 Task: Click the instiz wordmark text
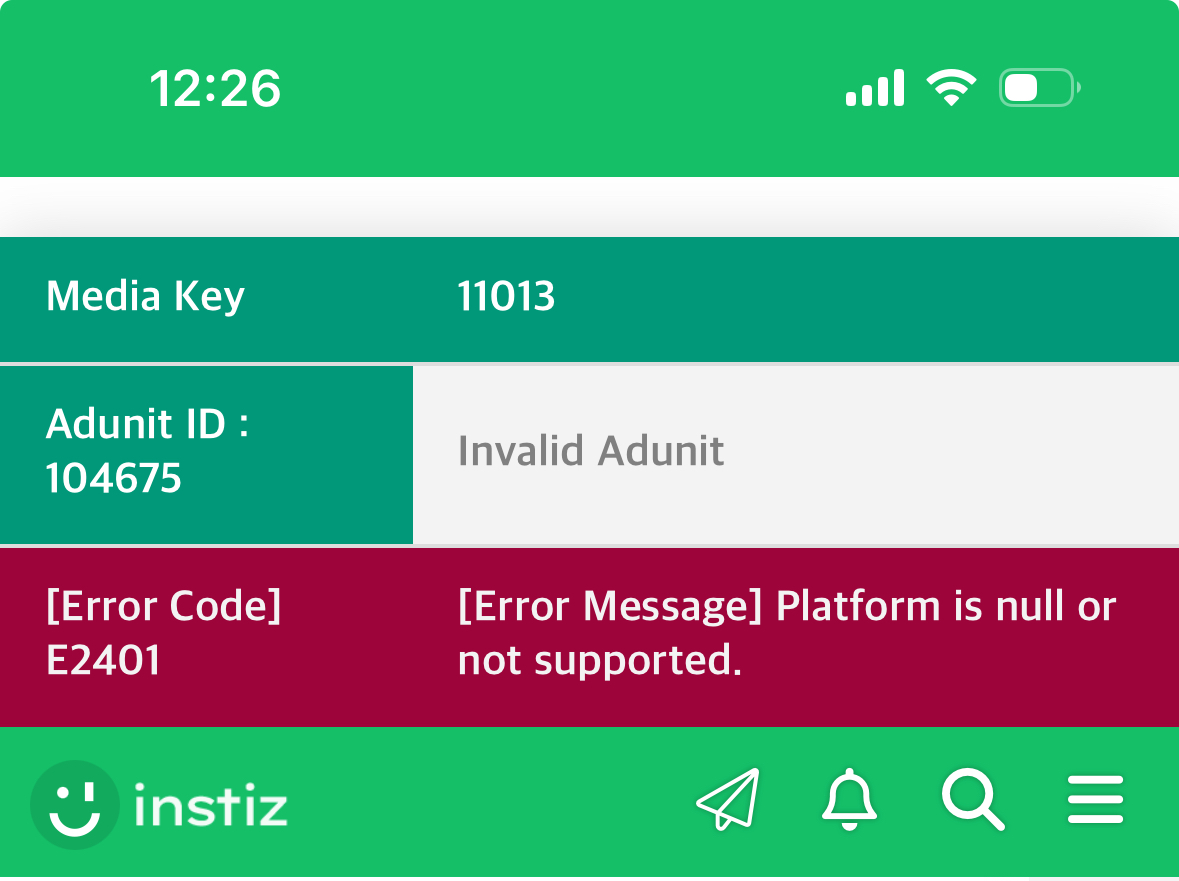click(211, 805)
